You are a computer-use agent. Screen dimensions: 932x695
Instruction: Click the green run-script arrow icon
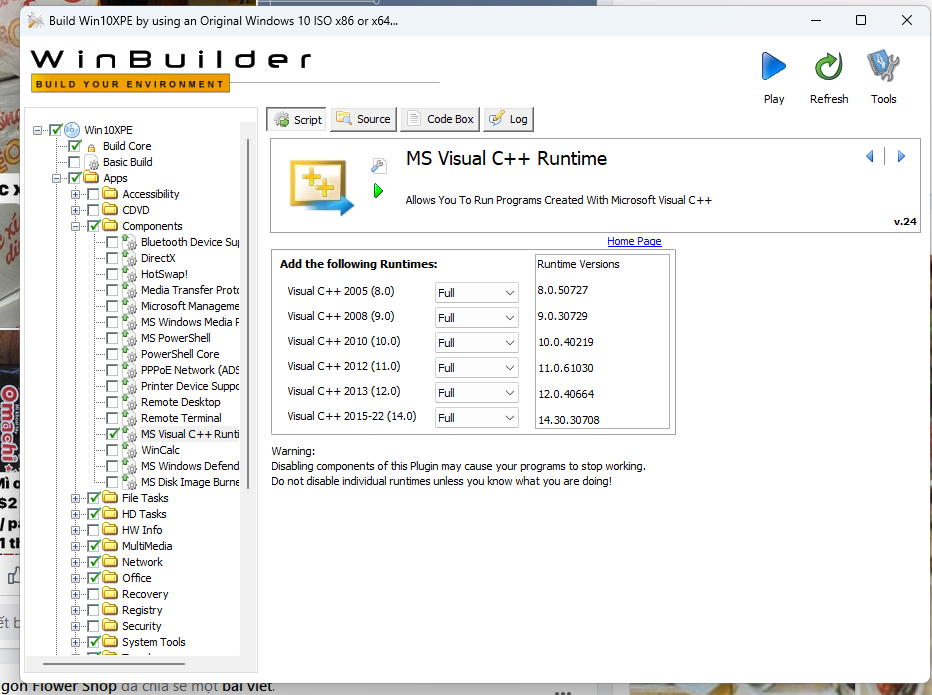378,191
